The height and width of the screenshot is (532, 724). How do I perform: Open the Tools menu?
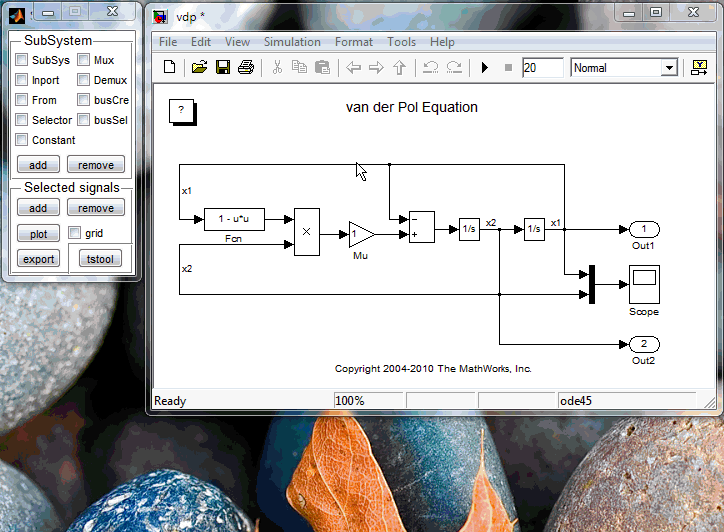(x=401, y=42)
